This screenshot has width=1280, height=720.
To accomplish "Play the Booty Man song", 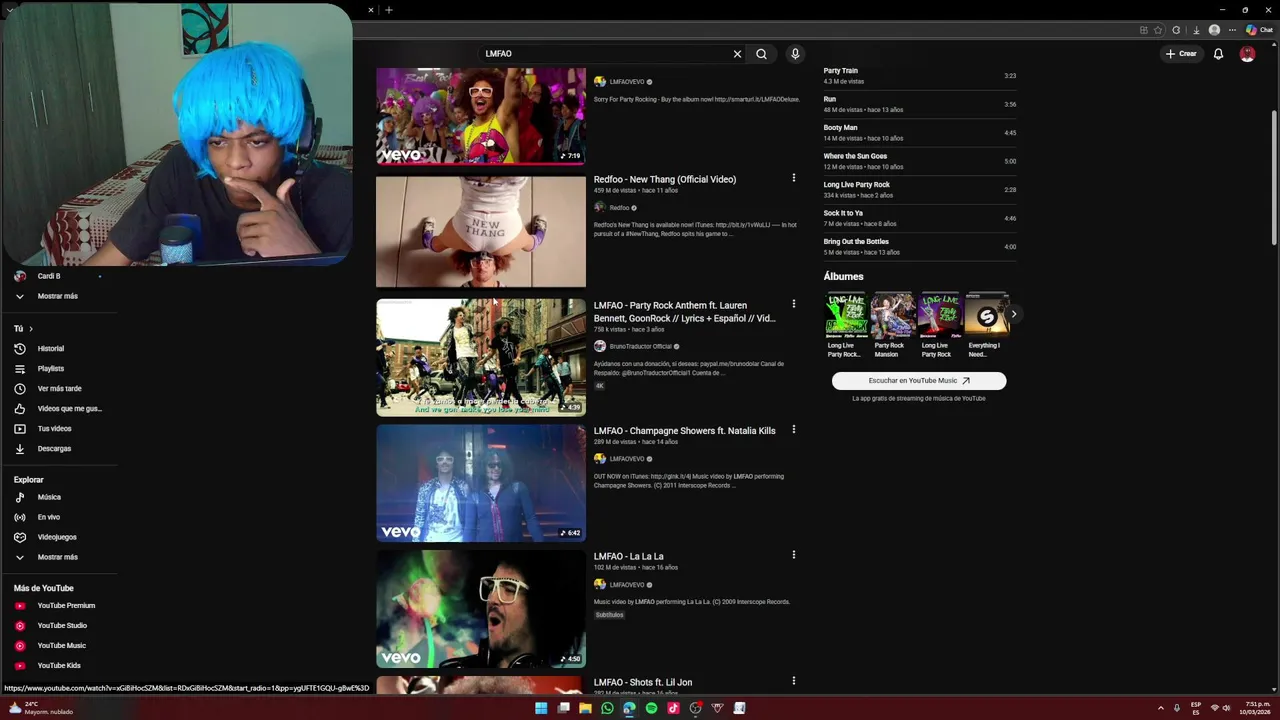I will (x=920, y=133).
